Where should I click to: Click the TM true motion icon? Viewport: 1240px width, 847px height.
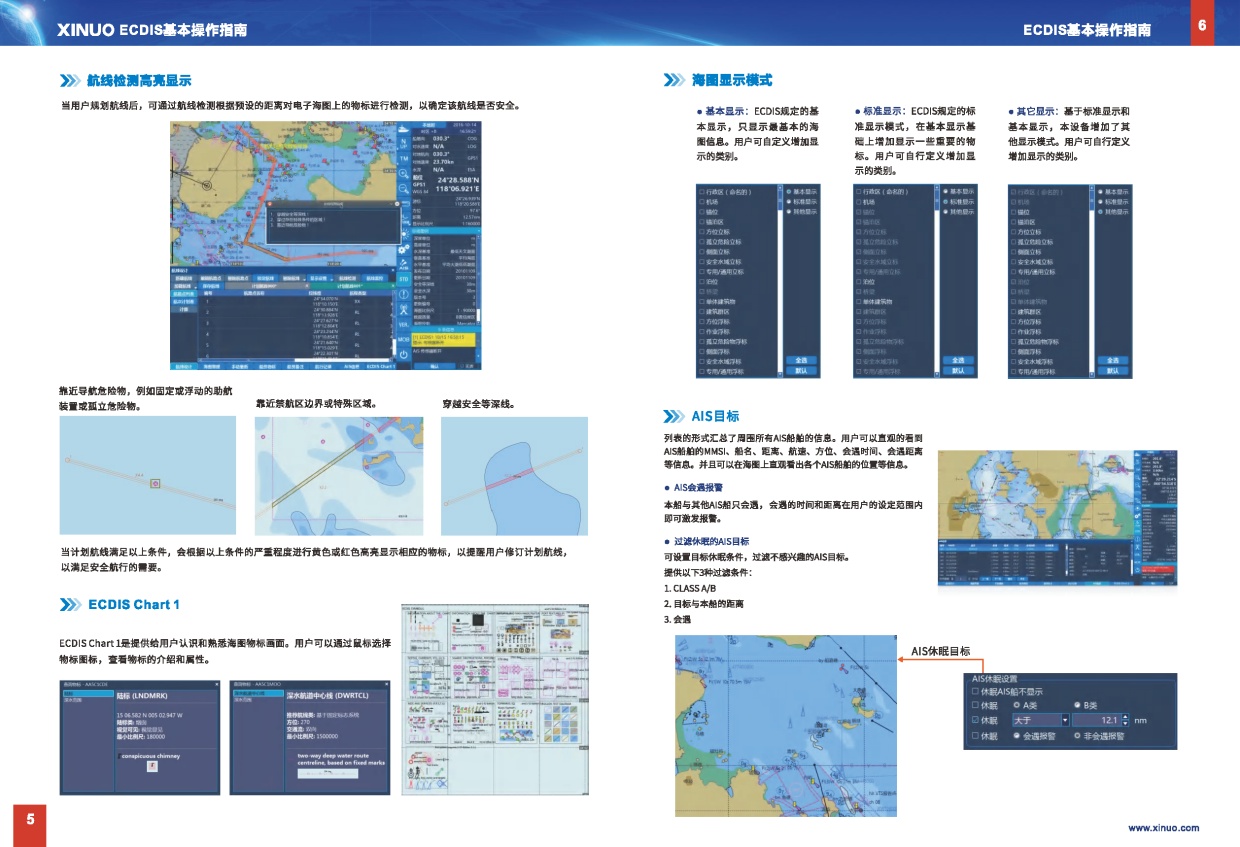(x=403, y=158)
